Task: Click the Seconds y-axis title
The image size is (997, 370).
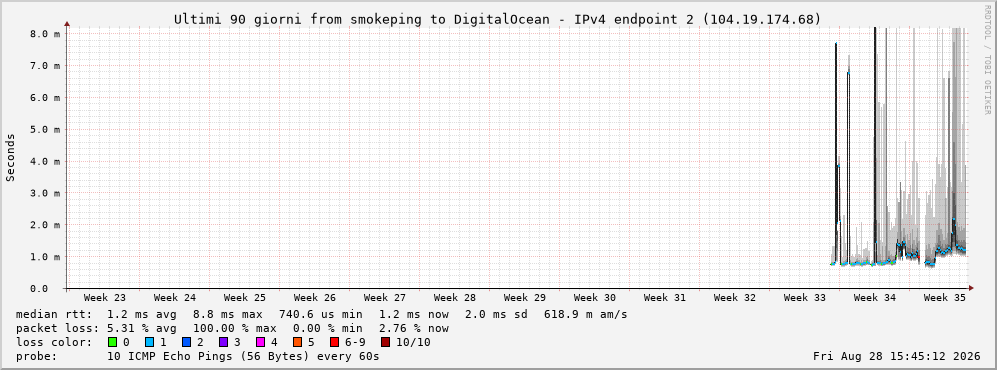Action: pyautogui.click(x=11, y=158)
